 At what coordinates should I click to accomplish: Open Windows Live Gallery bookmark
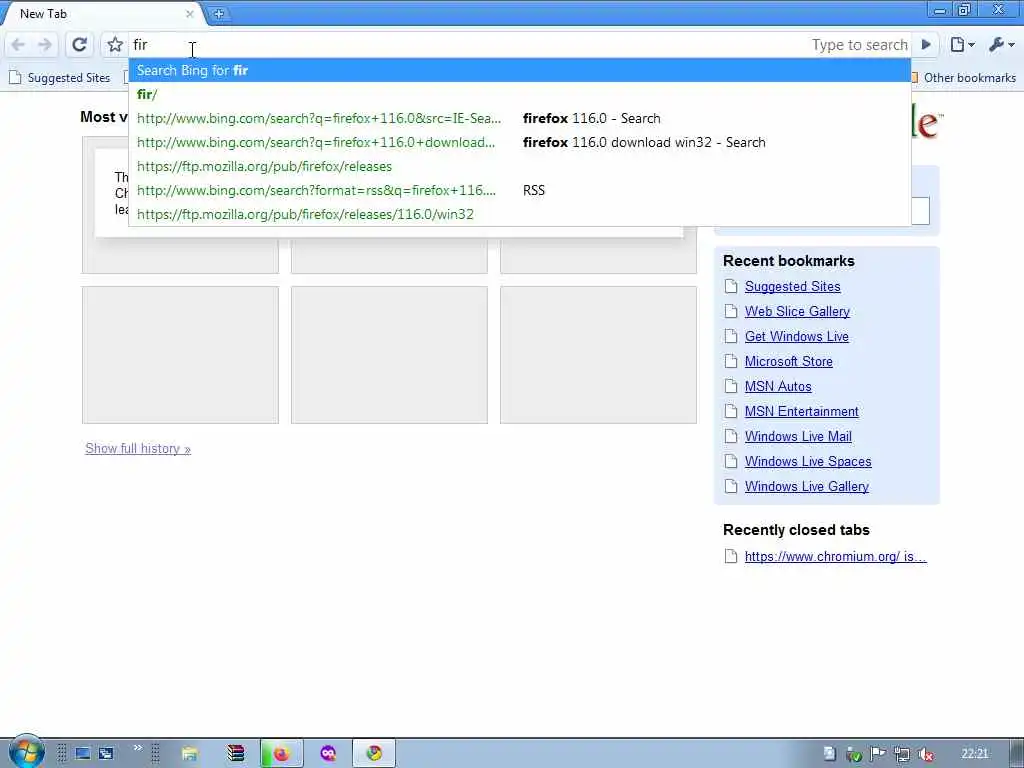tap(807, 487)
